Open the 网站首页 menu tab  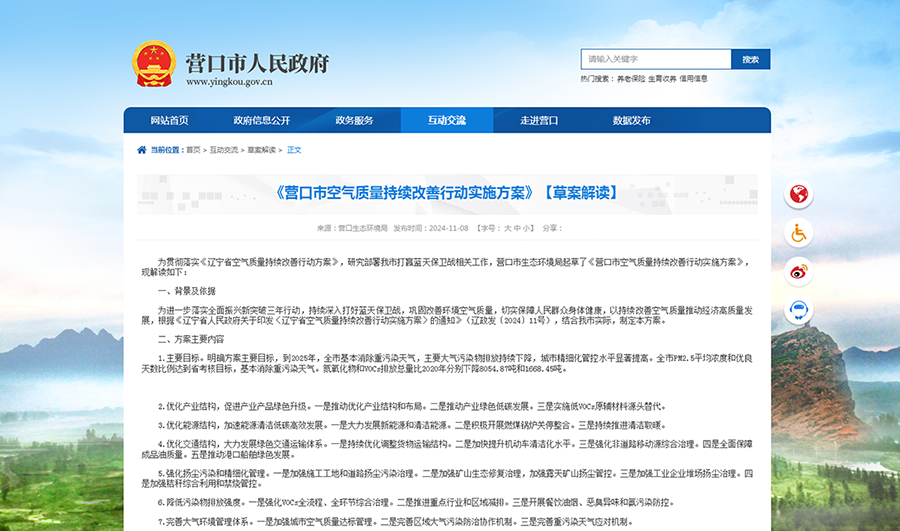169,121
